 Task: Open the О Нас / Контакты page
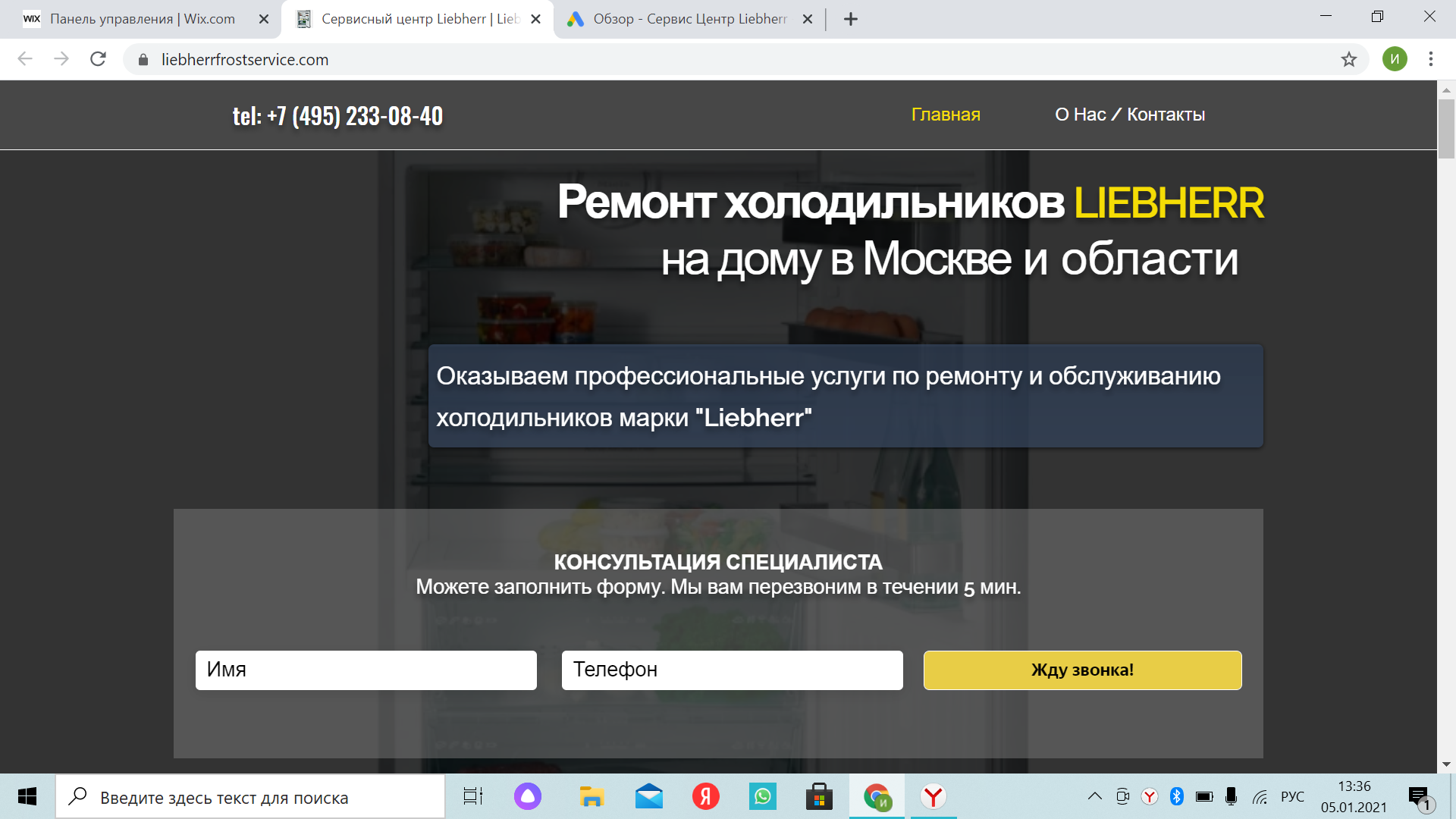(1130, 115)
